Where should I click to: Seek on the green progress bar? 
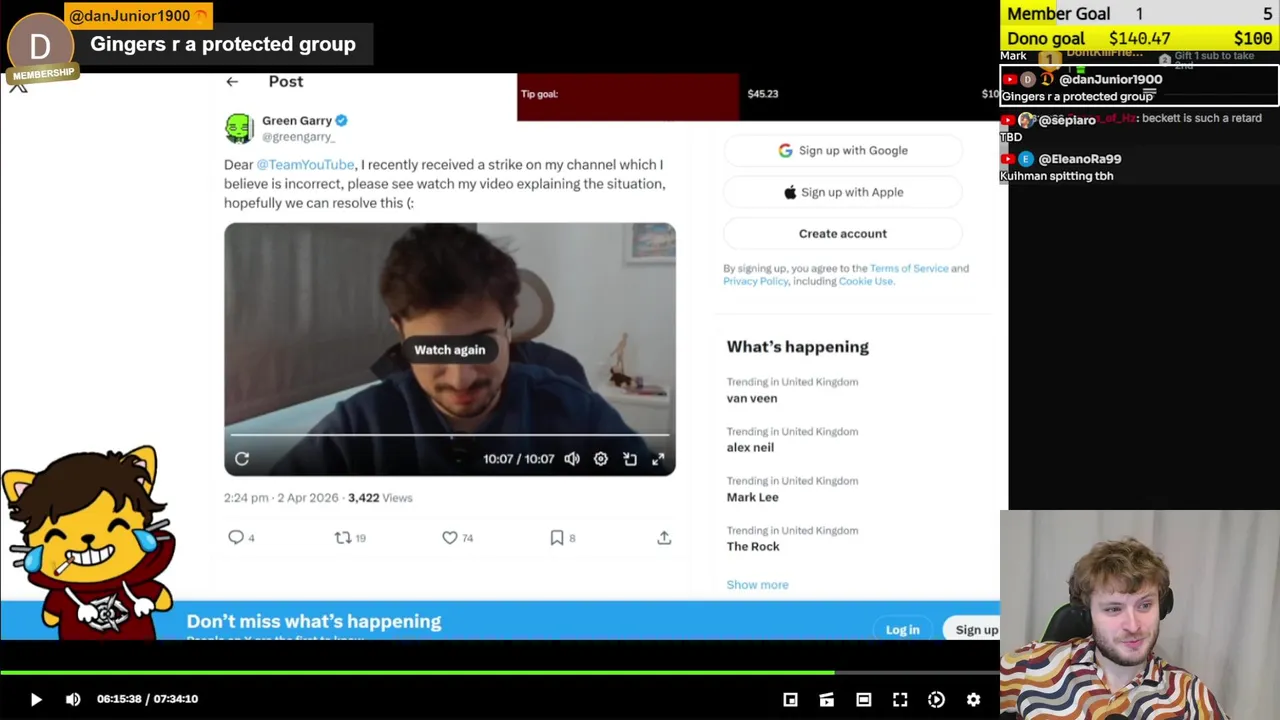(500, 673)
